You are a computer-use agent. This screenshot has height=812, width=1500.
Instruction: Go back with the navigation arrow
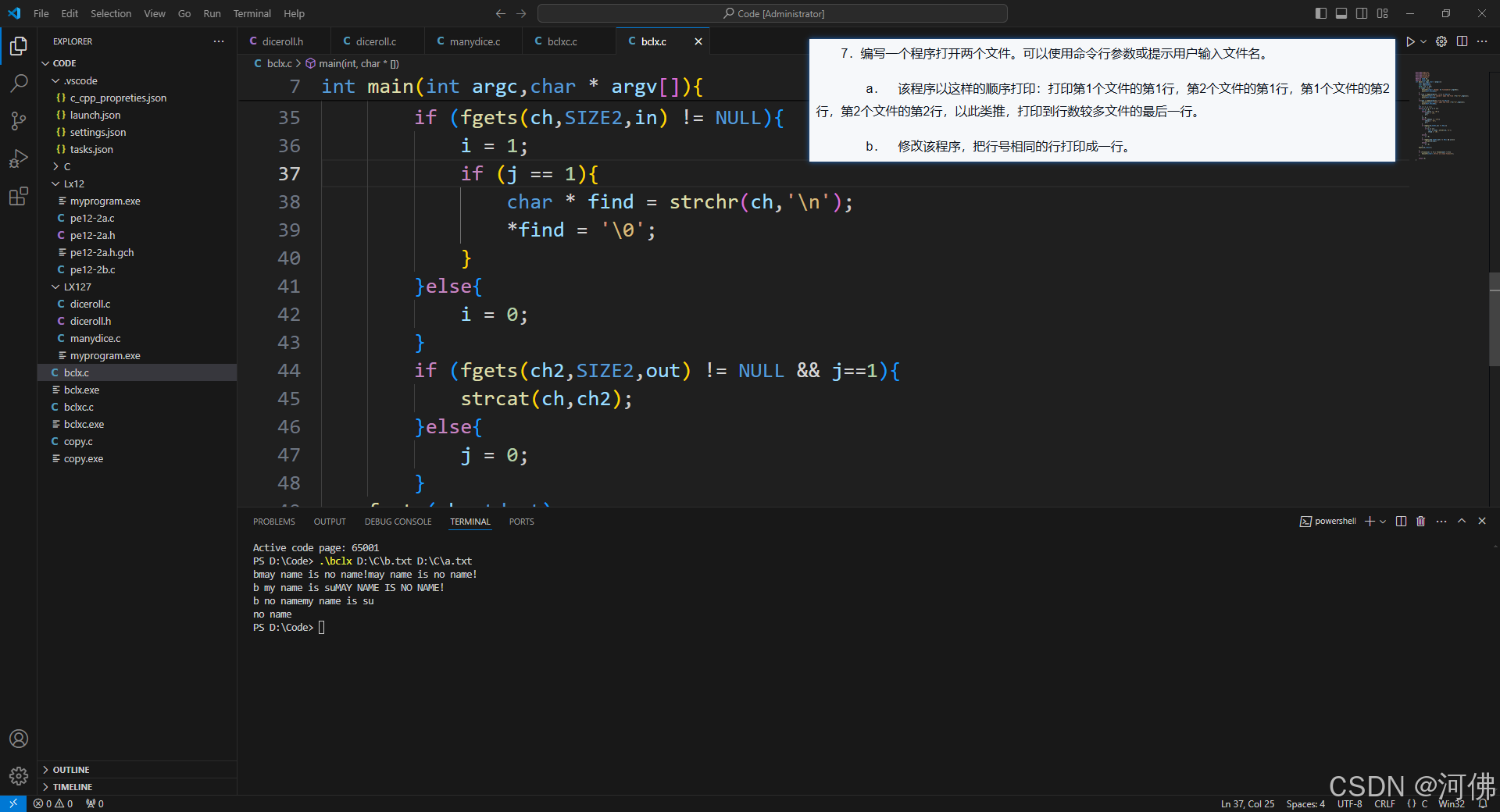tap(501, 13)
